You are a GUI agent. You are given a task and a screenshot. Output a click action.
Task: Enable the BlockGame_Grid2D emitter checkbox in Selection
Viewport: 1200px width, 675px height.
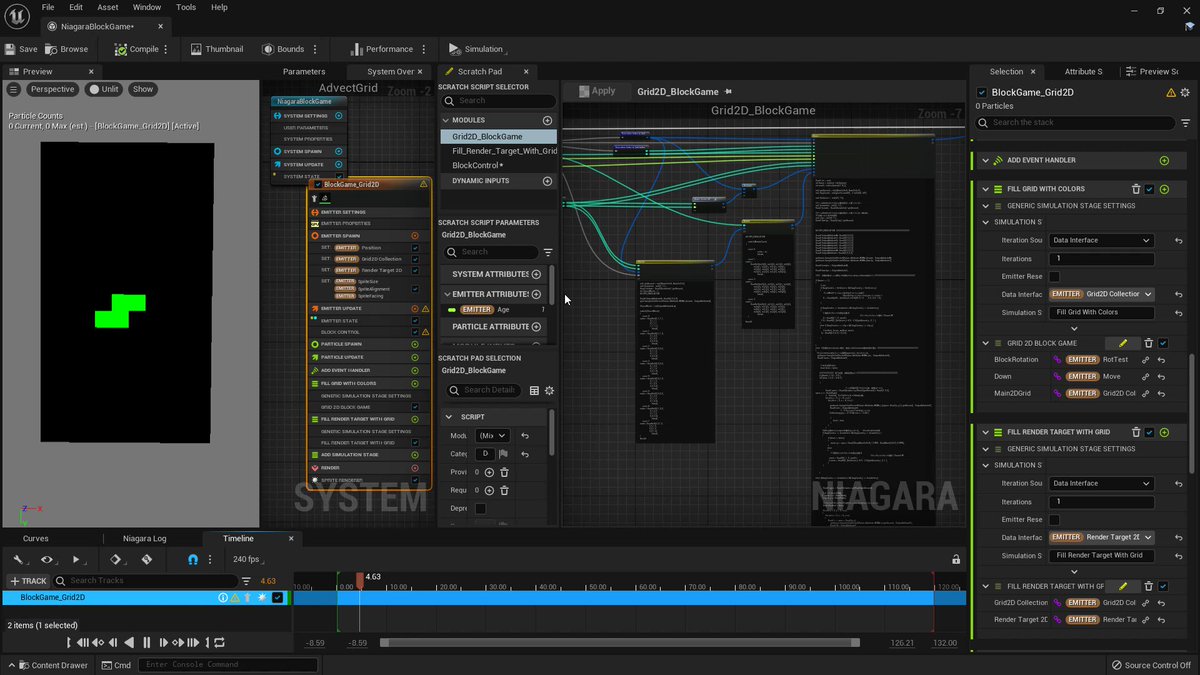coord(981,92)
